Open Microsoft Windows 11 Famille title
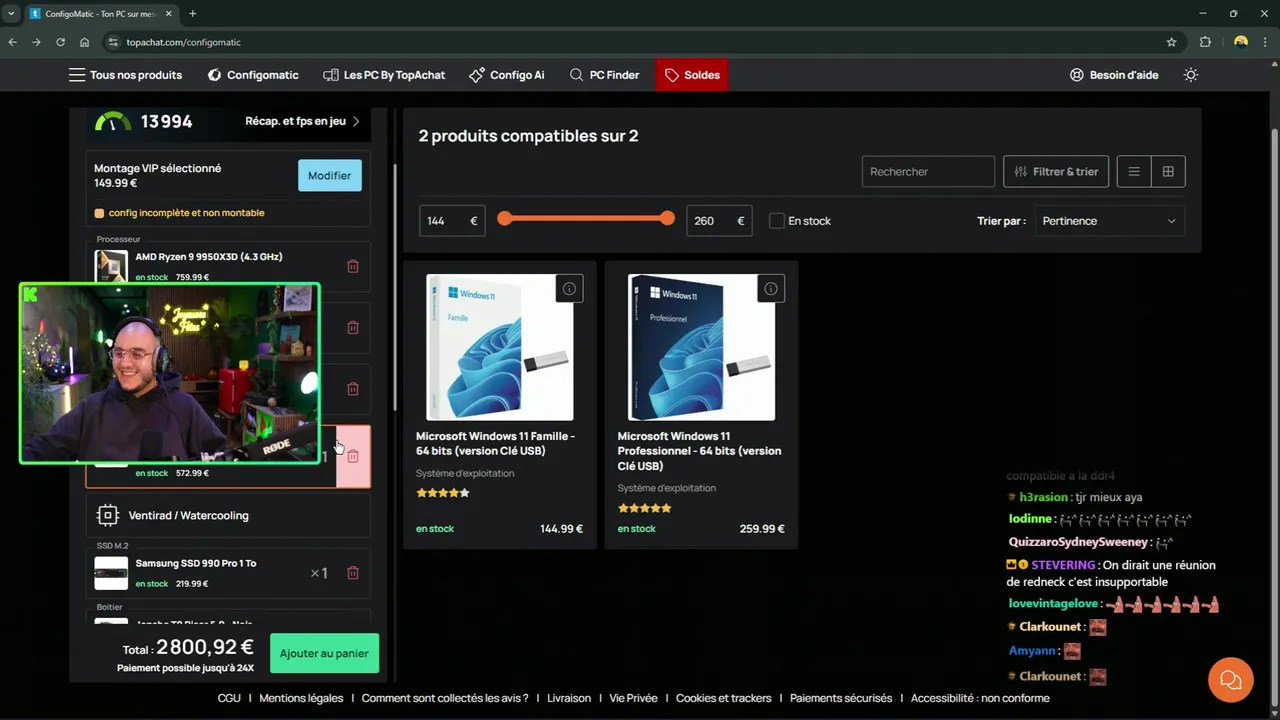Viewport: 1280px width, 720px height. (496, 444)
